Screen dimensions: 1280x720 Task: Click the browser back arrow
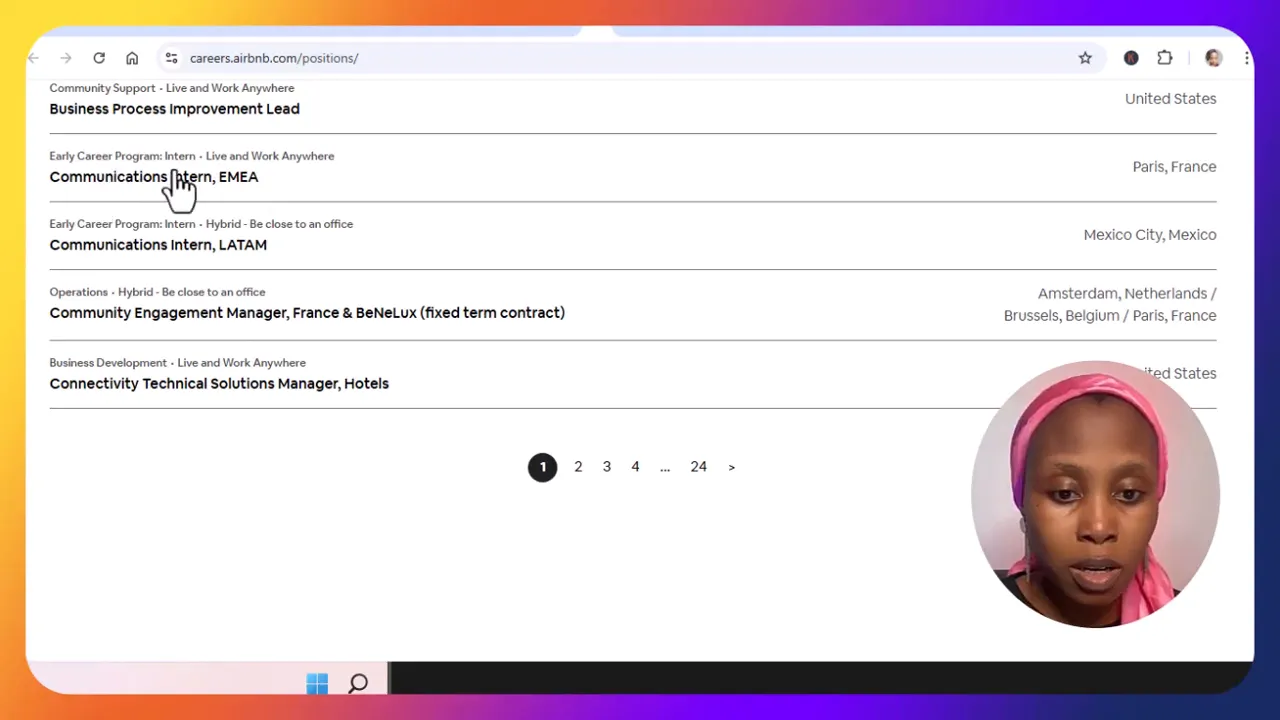pos(34,58)
